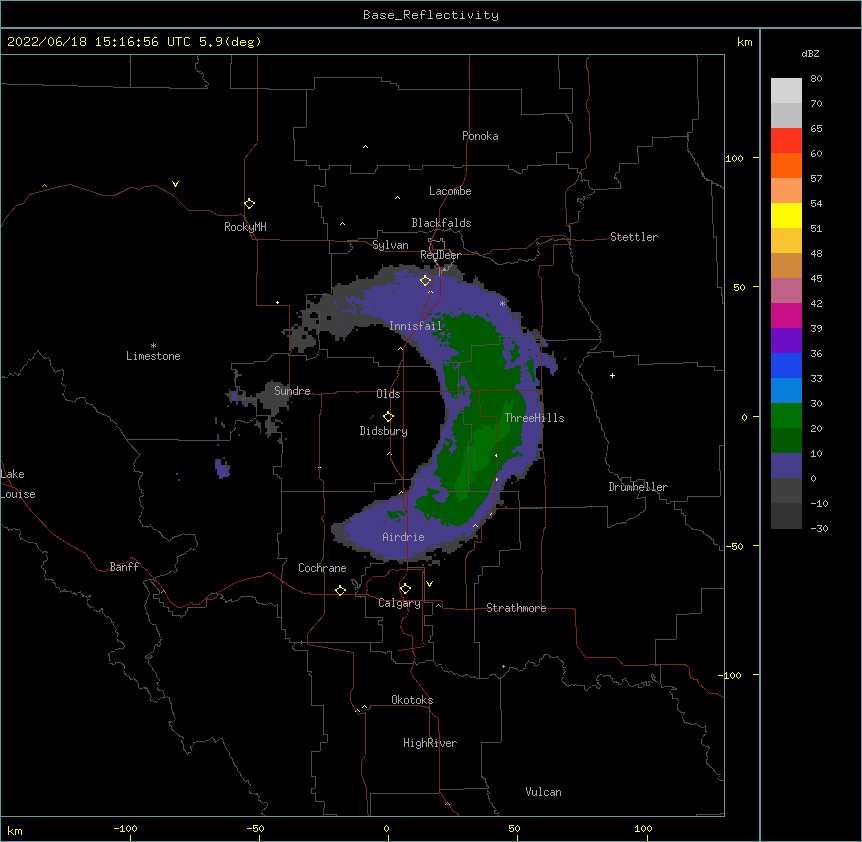862x842 pixels.
Task: Click the orange 60 dBZ legend swatch
Action: point(786,165)
